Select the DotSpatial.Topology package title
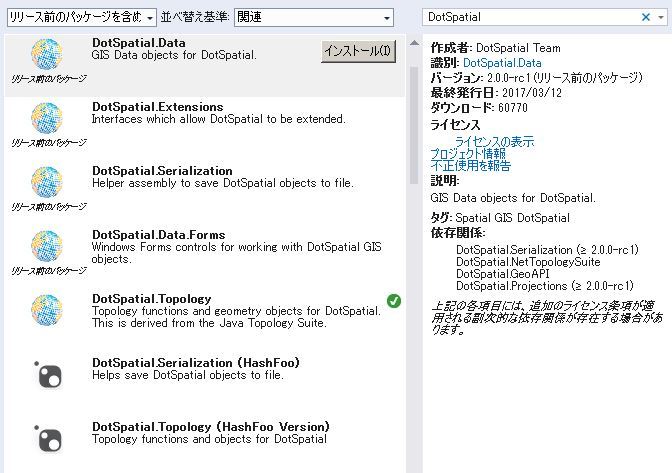This screenshot has height=473, width=672. (x=152, y=299)
